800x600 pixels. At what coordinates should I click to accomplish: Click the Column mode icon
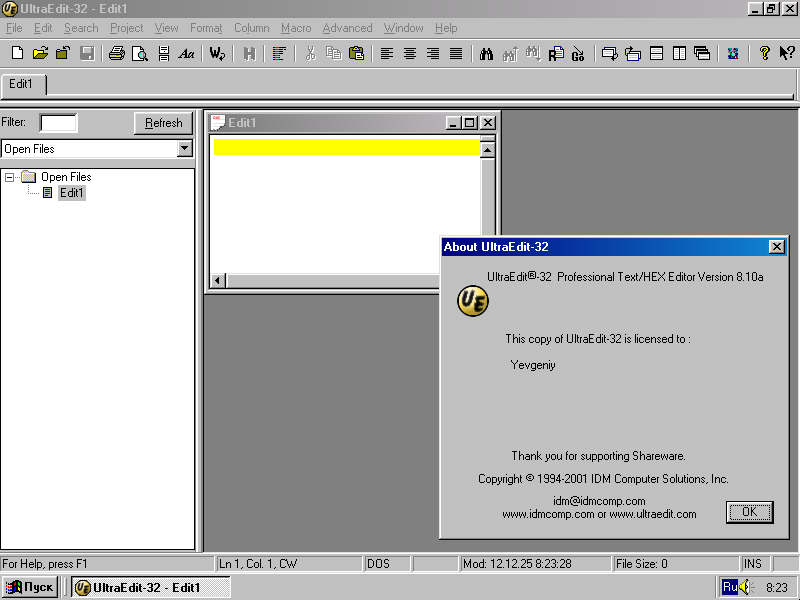click(x=279, y=53)
